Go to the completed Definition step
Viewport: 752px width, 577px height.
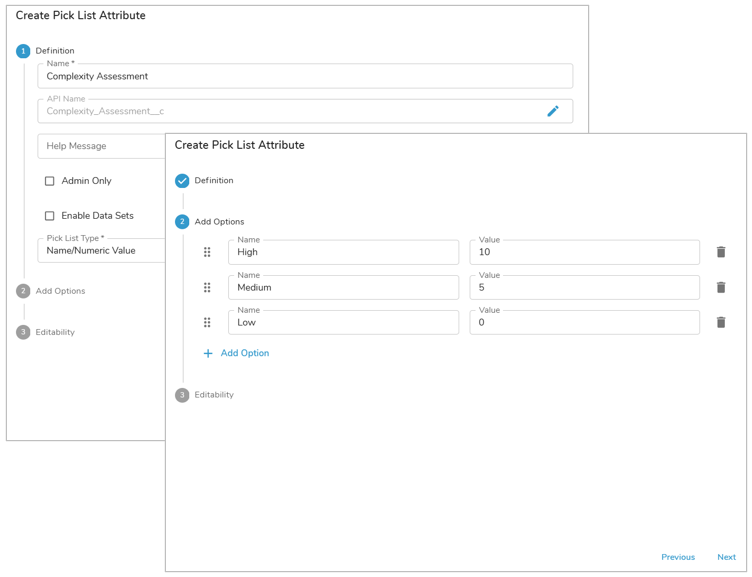(182, 181)
